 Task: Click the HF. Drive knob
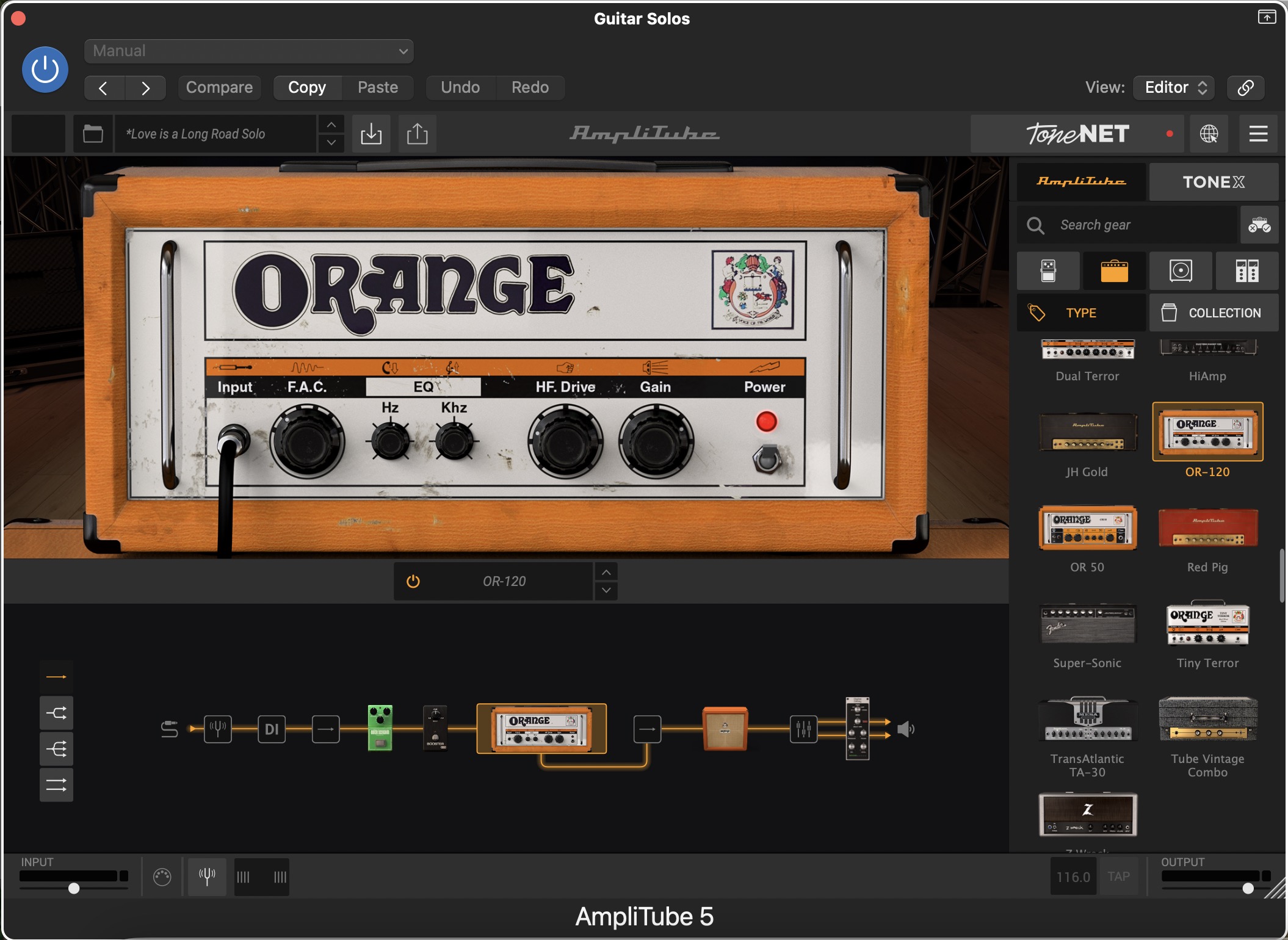565,442
